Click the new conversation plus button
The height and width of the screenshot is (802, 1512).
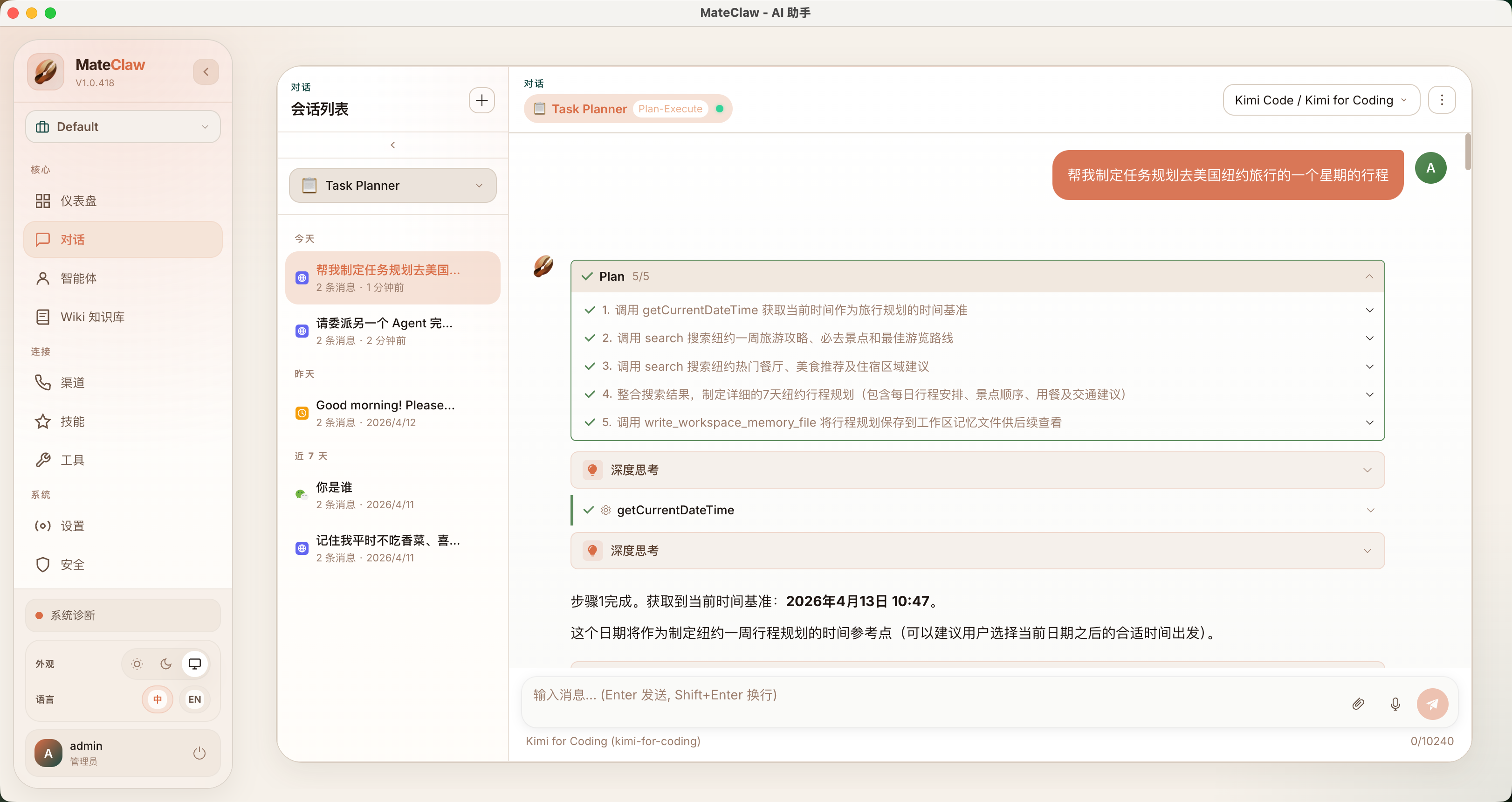coord(481,100)
